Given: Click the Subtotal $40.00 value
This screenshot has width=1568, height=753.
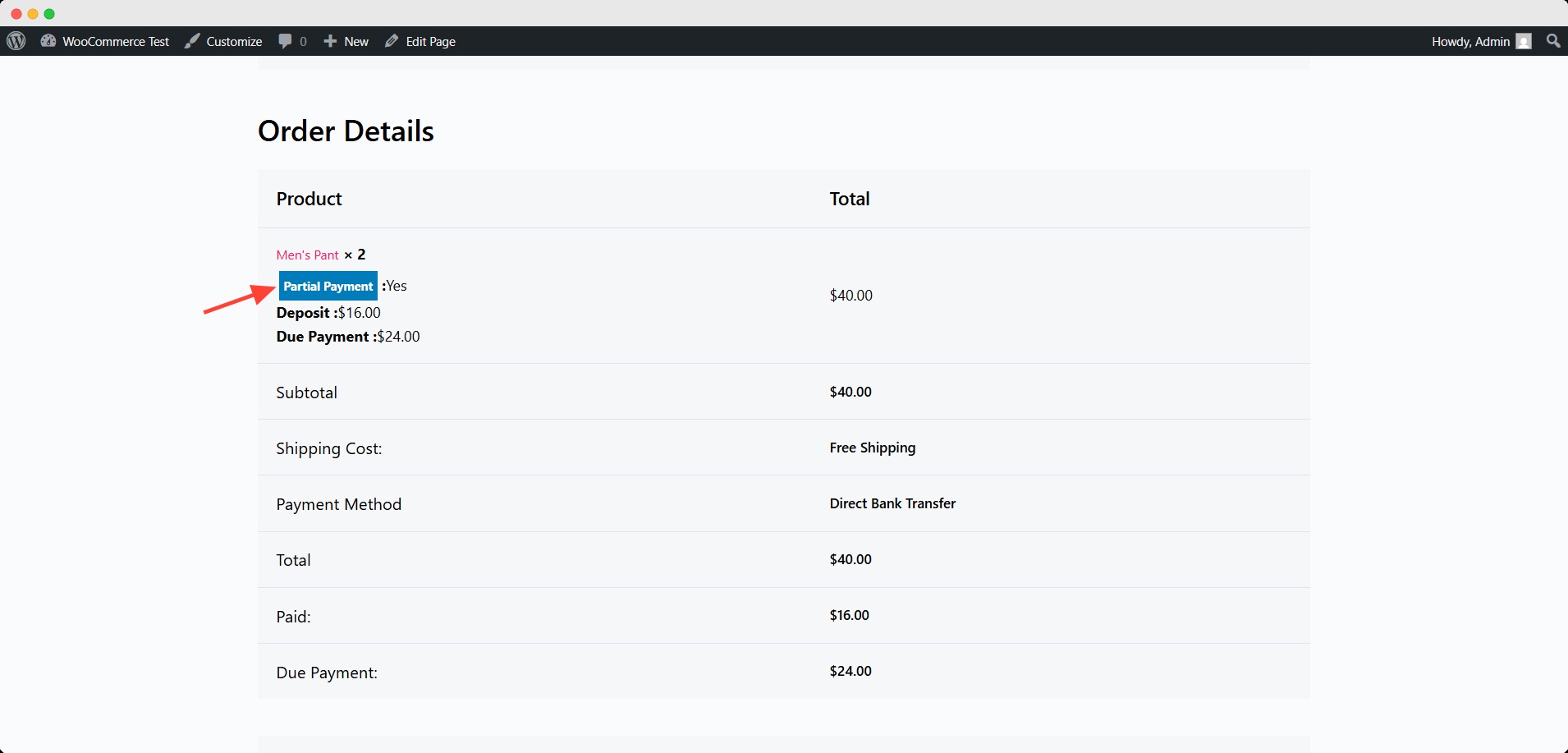Looking at the screenshot, I should 850,392.
